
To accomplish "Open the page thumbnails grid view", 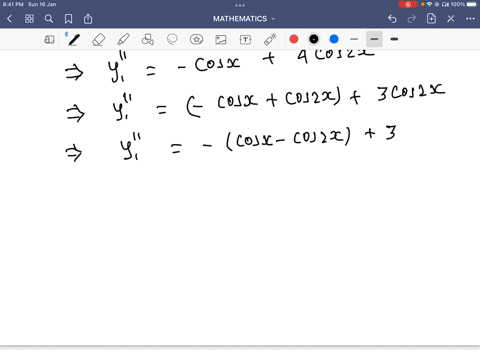I will tap(29, 19).
